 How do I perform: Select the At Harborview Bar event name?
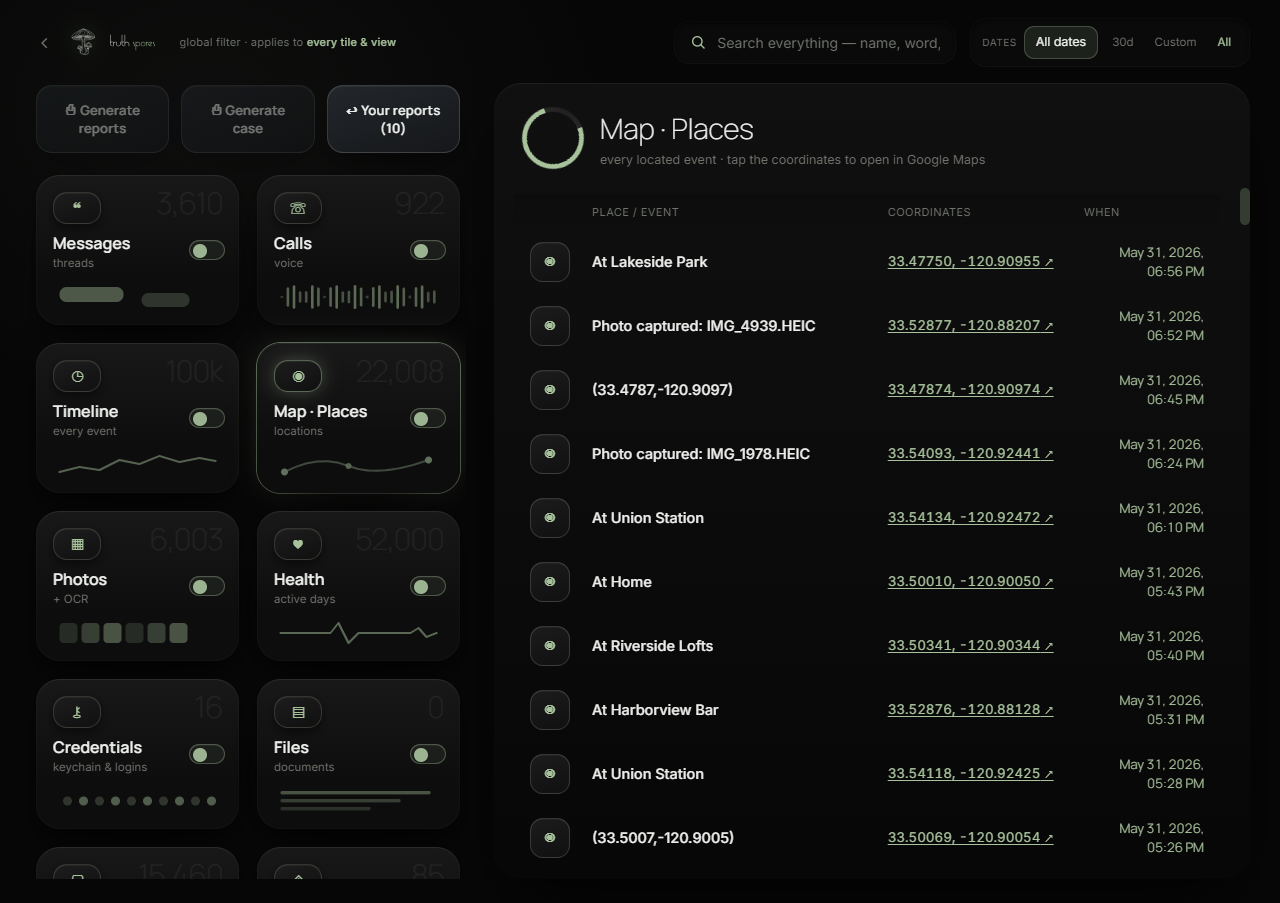[655, 710]
